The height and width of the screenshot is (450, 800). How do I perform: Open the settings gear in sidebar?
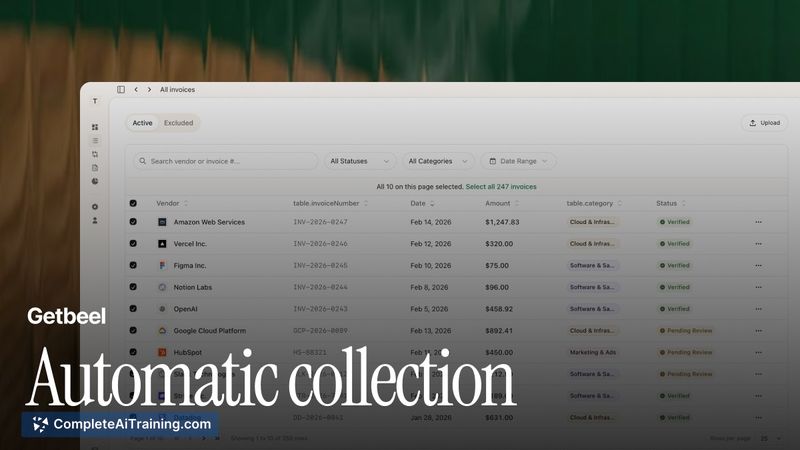pyautogui.click(x=95, y=207)
